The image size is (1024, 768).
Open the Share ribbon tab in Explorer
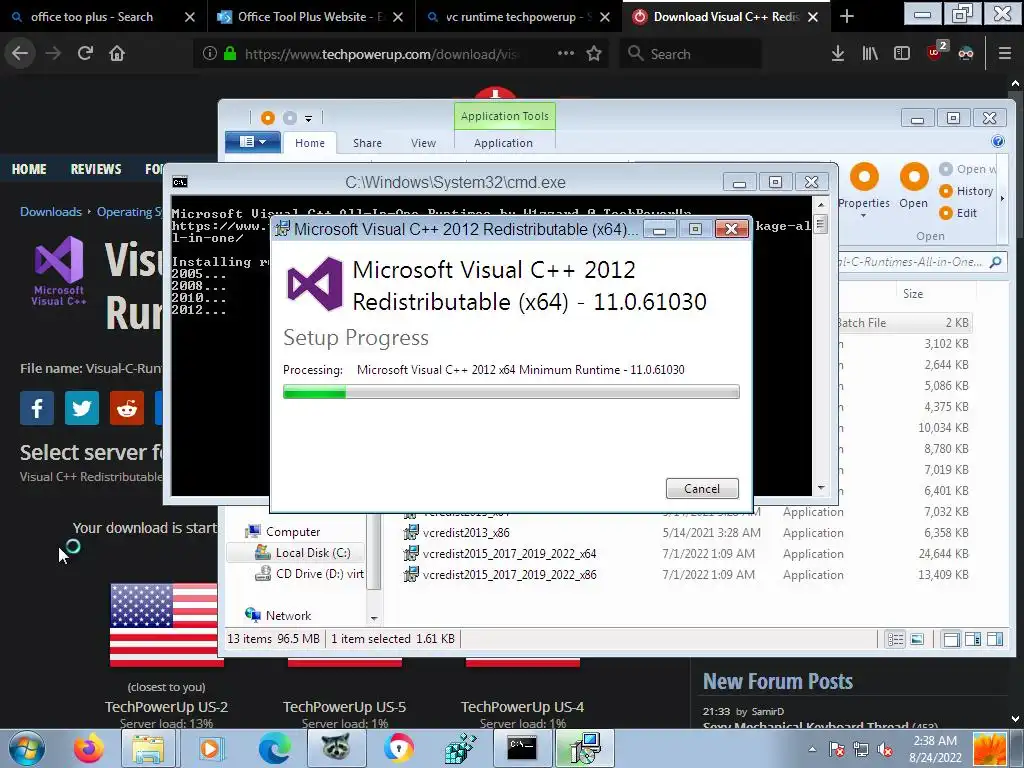(367, 143)
